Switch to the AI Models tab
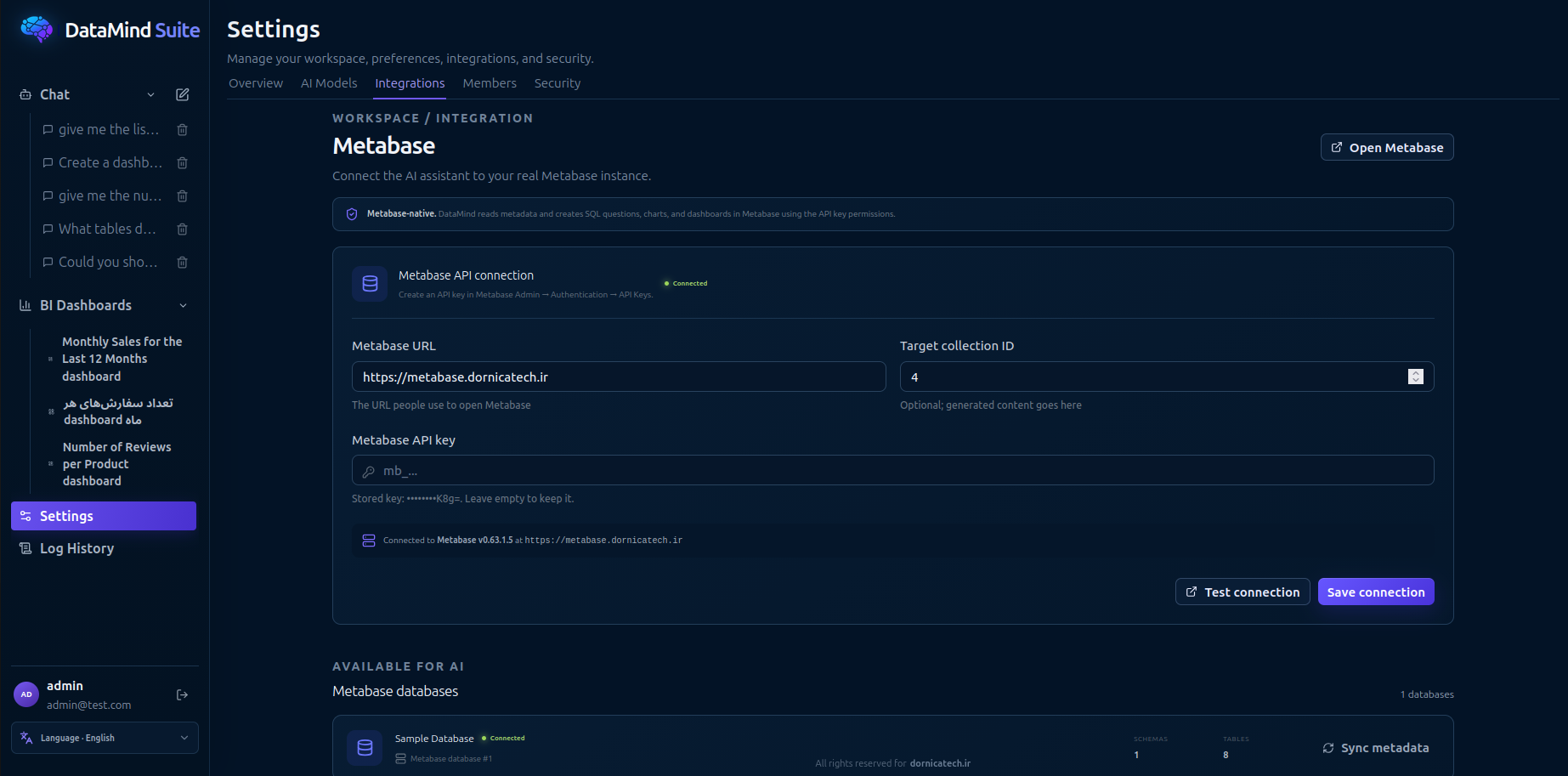The height and width of the screenshot is (776, 1568). 329,83
